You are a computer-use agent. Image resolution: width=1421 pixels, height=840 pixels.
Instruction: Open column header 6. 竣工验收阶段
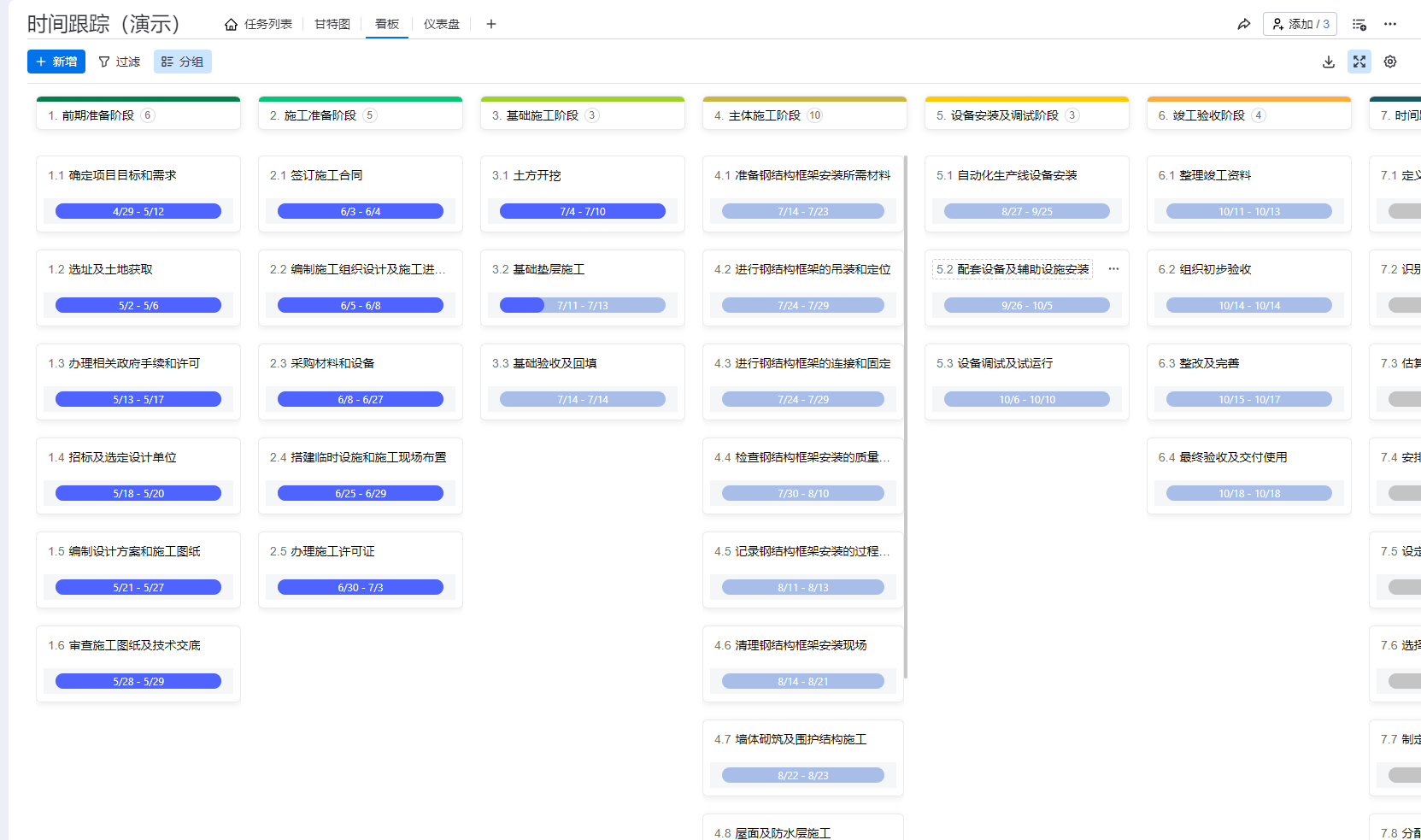[1249, 115]
